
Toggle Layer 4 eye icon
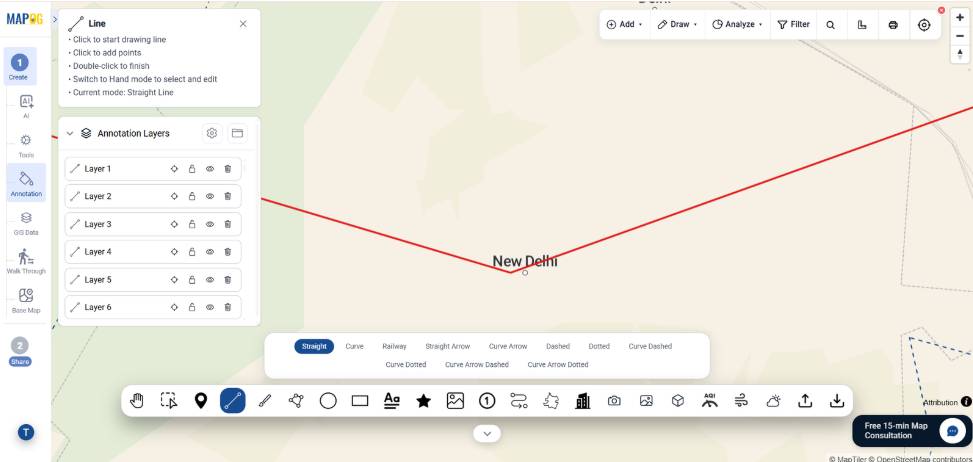coord(210,252)
